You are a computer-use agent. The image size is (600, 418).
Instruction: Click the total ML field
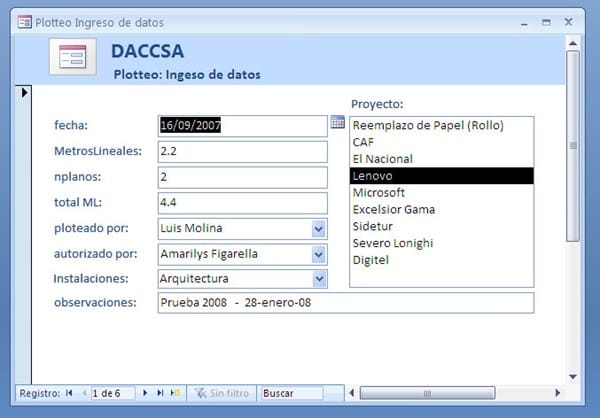243,203
